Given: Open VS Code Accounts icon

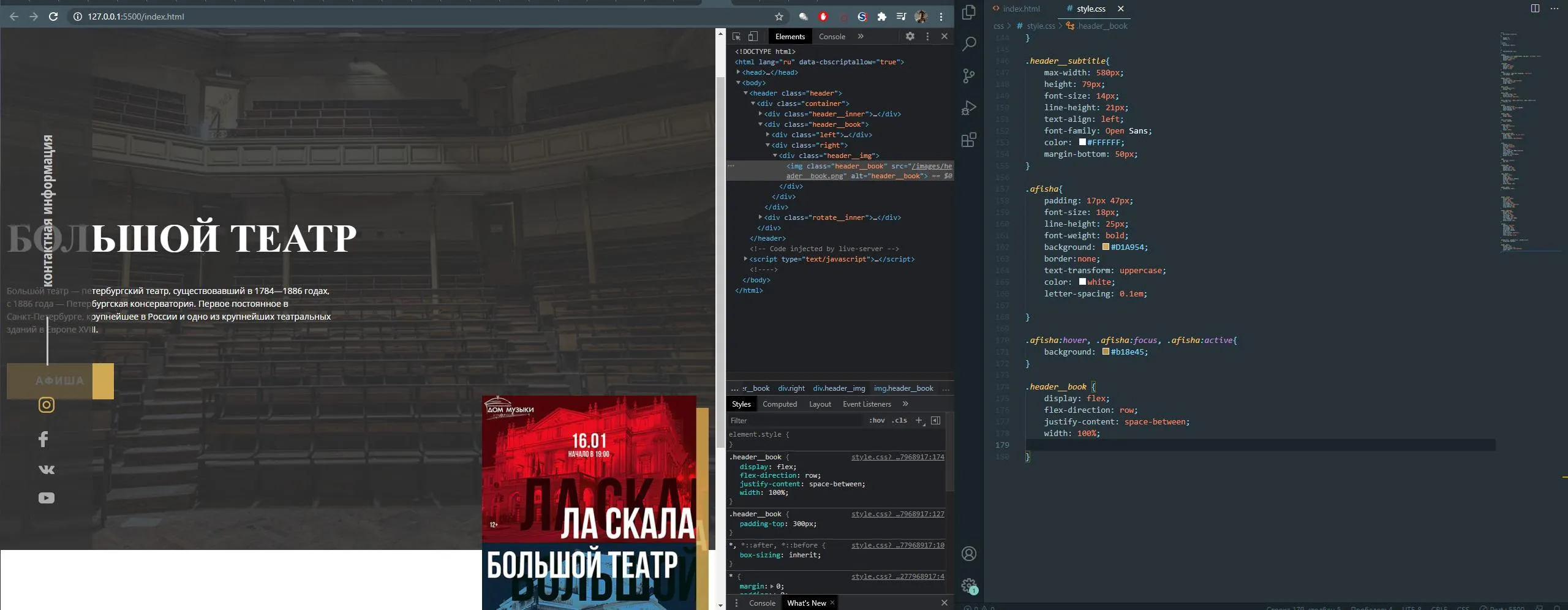Looking at the screenshot, I should pyautogui.click(x=969, y=554).
